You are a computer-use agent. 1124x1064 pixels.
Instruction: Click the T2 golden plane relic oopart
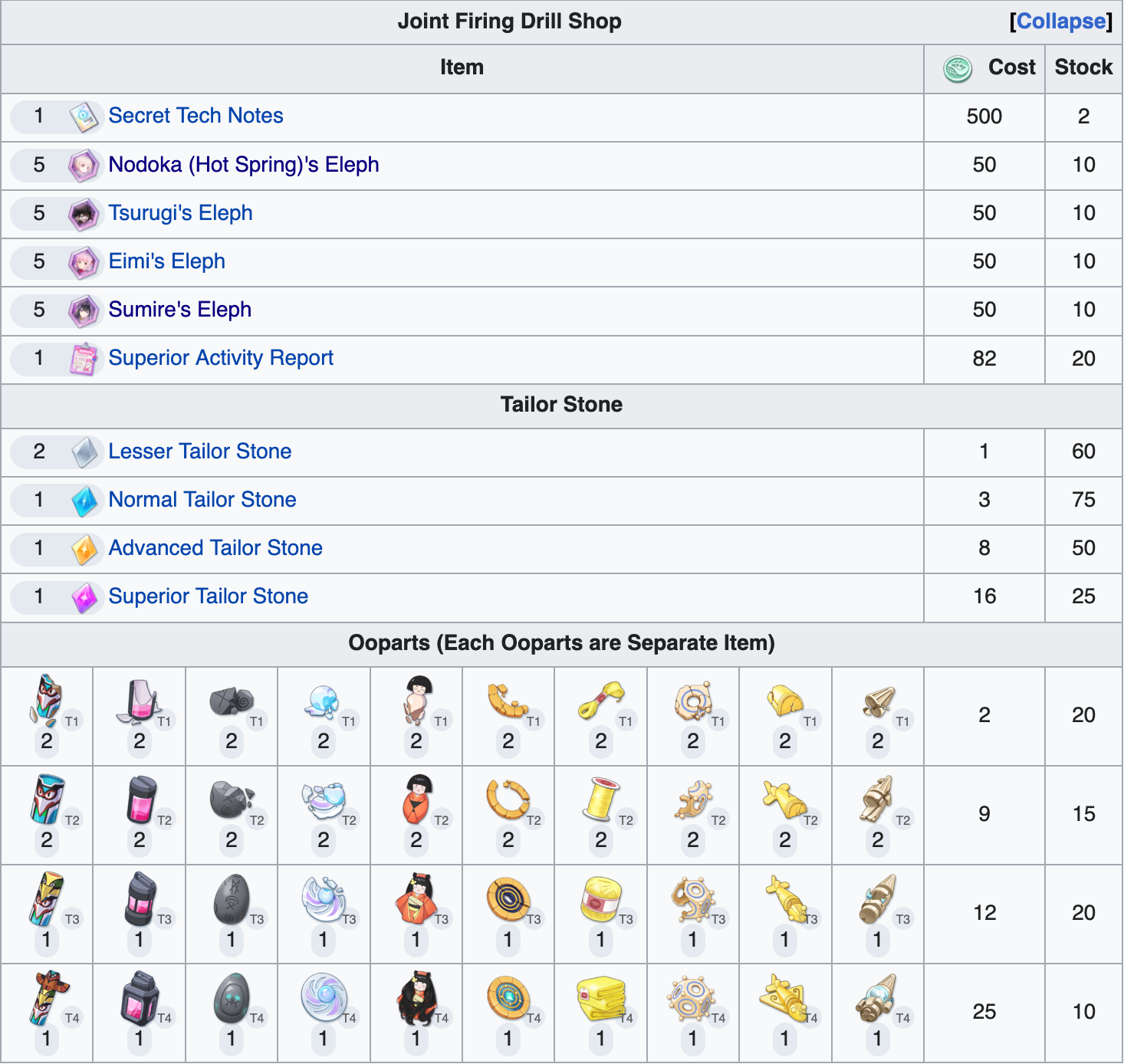pos(784,800)
